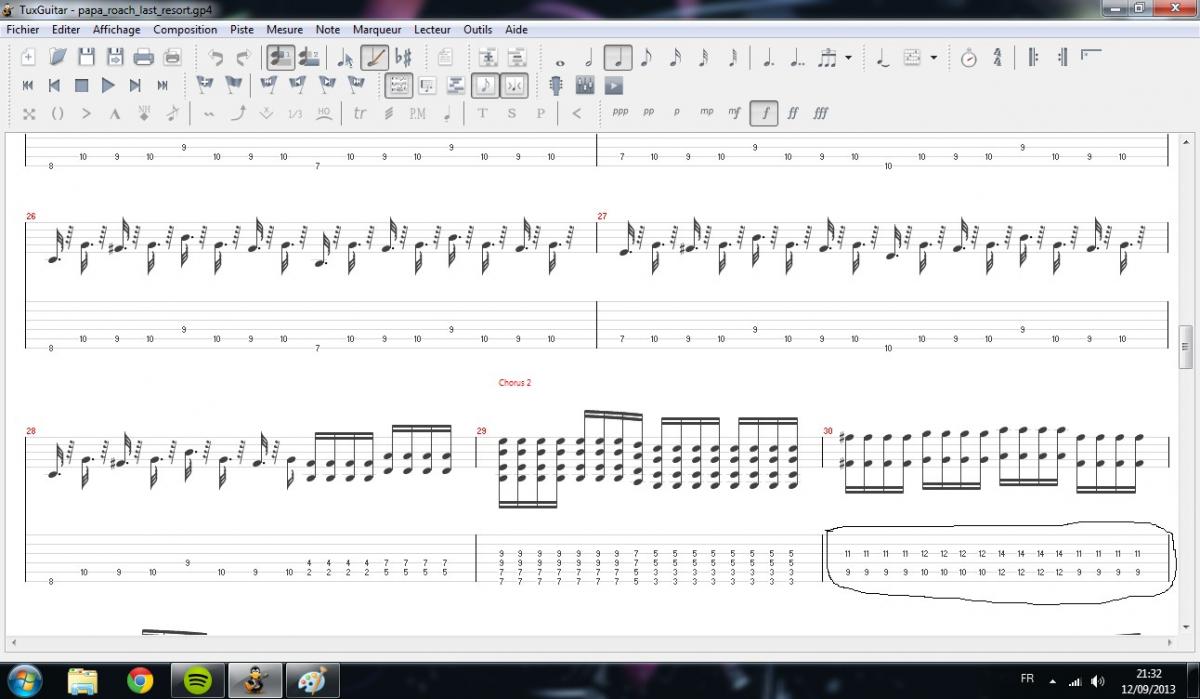This screenshot has height=699, width=1200.
Task: Add a track with plus-track icon
Action: (x=487, y=57)
